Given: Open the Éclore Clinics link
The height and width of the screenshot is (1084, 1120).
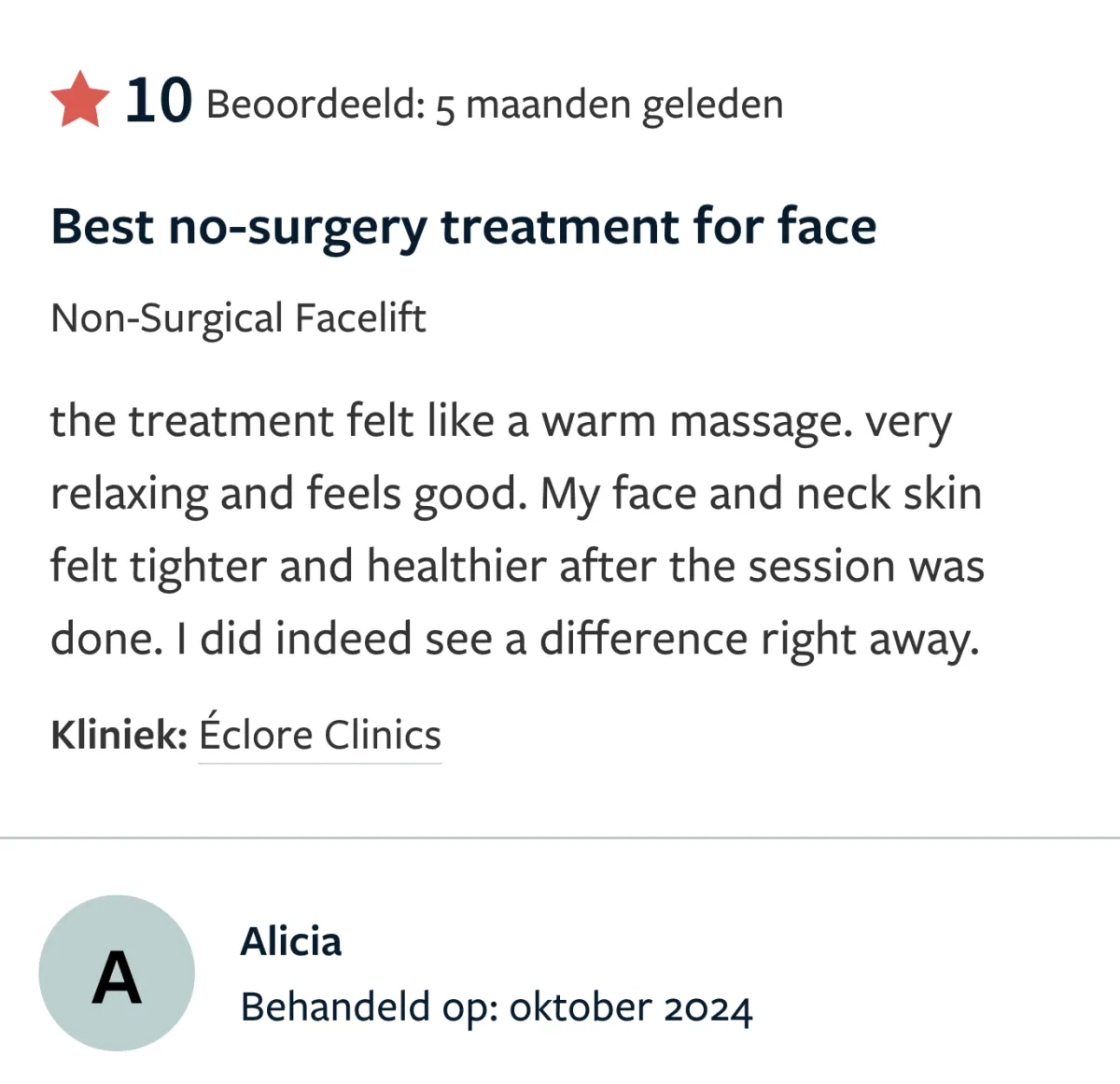Looking at the screenshot, I should (x=319, y=735).
